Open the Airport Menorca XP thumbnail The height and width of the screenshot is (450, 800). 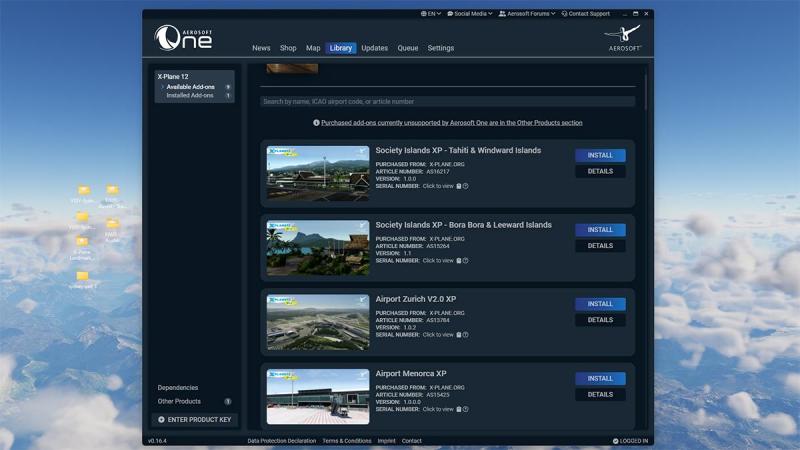point(318,396)
